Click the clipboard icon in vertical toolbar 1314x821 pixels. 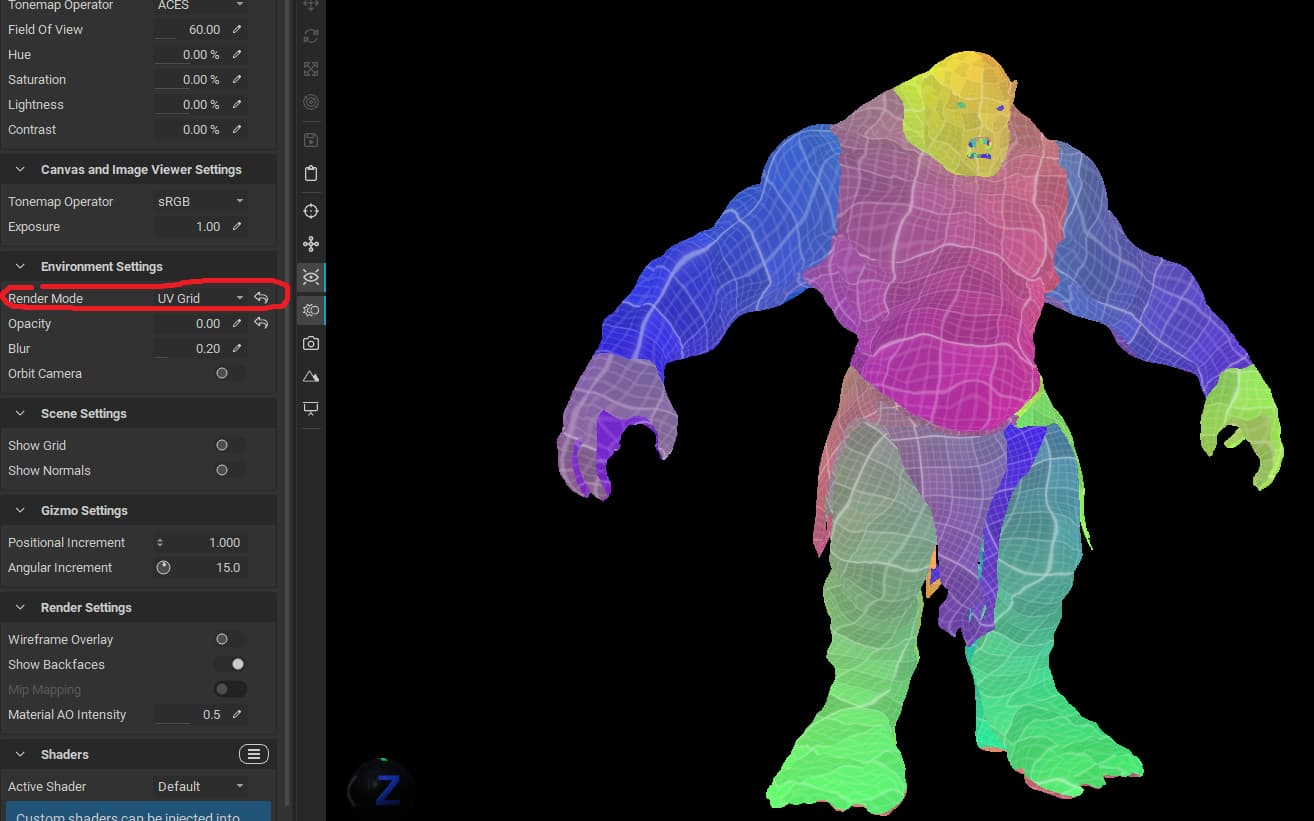[311, 174]
